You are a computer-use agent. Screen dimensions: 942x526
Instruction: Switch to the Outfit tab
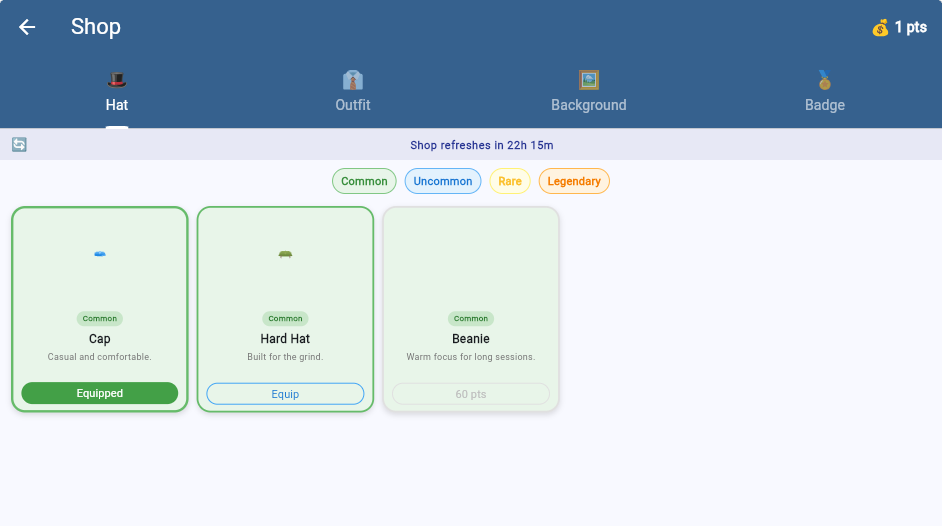pyautogui.click(x=352, y=104)
